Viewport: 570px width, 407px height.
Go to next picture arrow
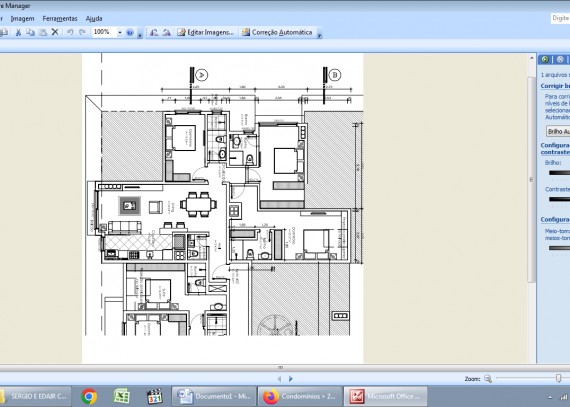[x=291, y=379]
